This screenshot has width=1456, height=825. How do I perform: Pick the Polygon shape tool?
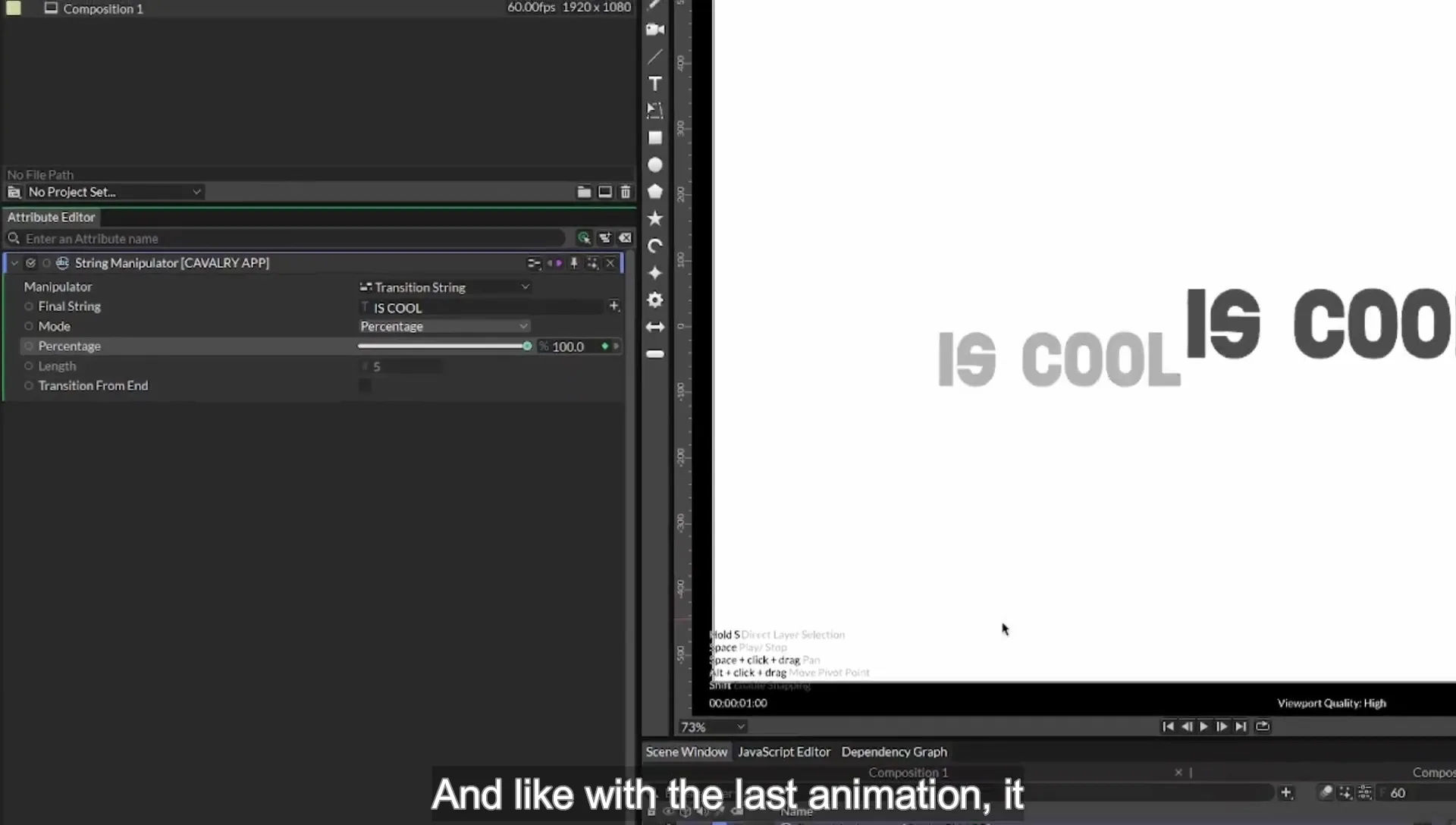click(655, 191)
